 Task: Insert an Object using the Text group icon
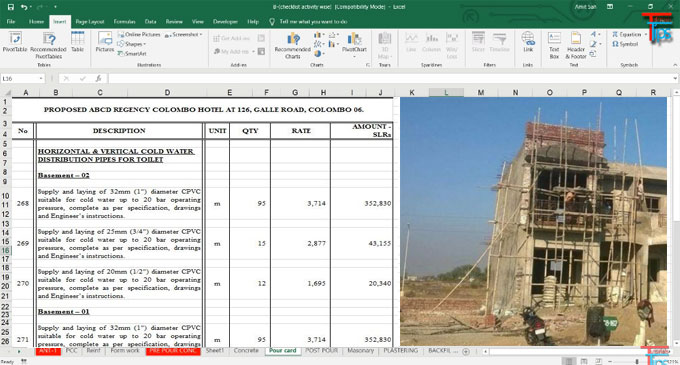[593, 54]
